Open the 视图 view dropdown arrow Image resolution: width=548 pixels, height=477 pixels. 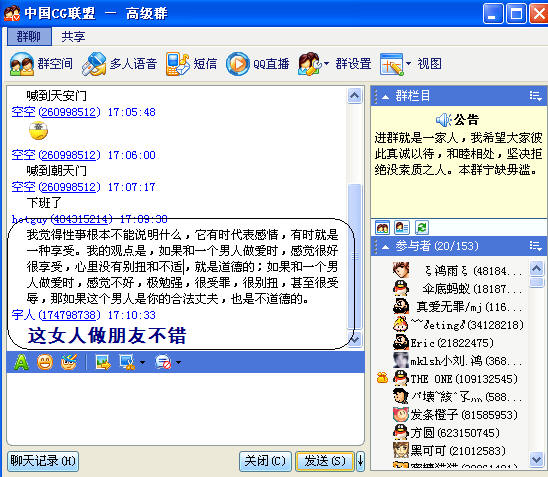pyautogui.click(x=408, y=64)
